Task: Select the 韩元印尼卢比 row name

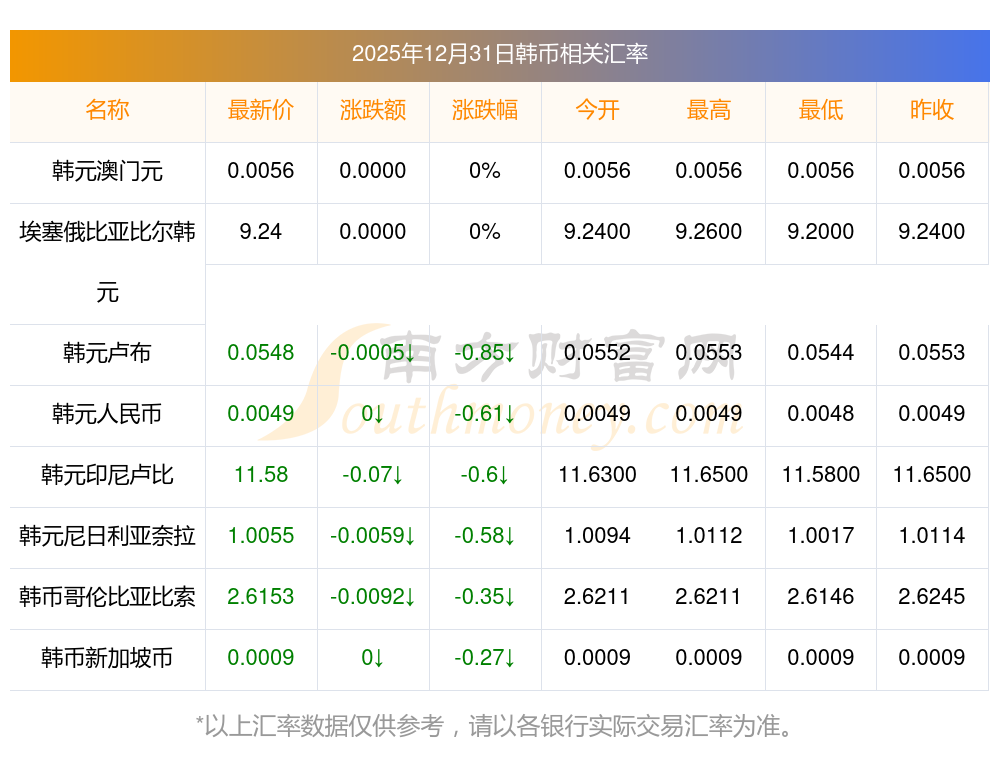Action: coord(107,475)
